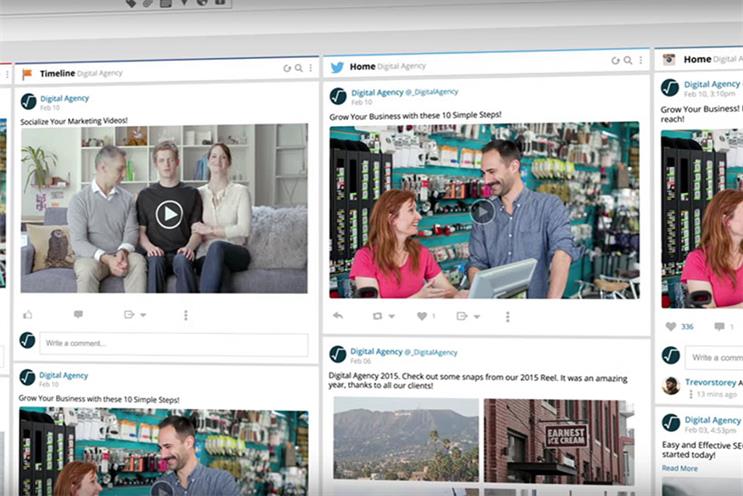743x496 pixels.
Task: Like the Instagram post with 336 likes
Action: tap(671, 326)
